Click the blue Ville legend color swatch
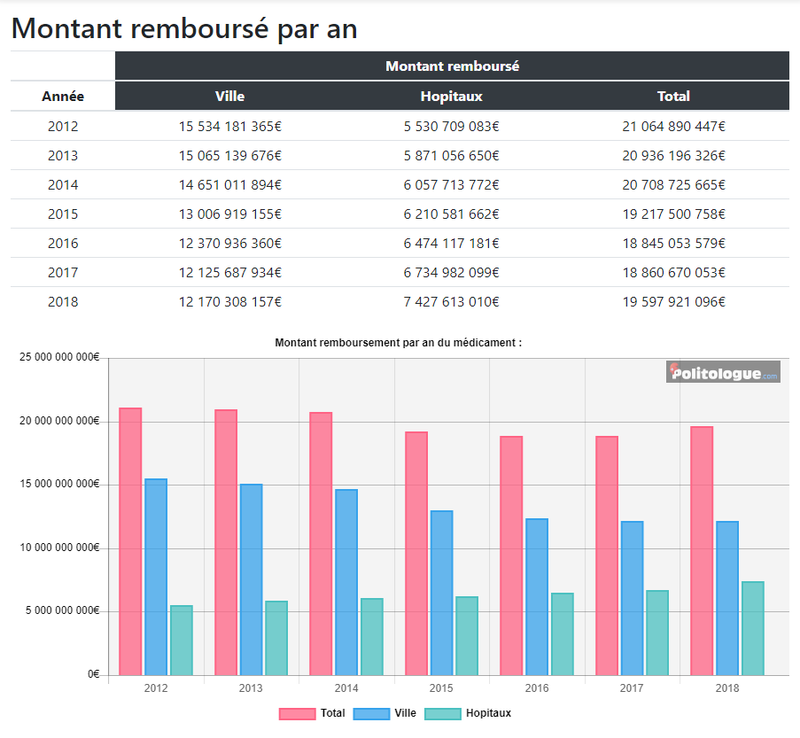This screenshot has height=738, width=800. click(371, 713)
